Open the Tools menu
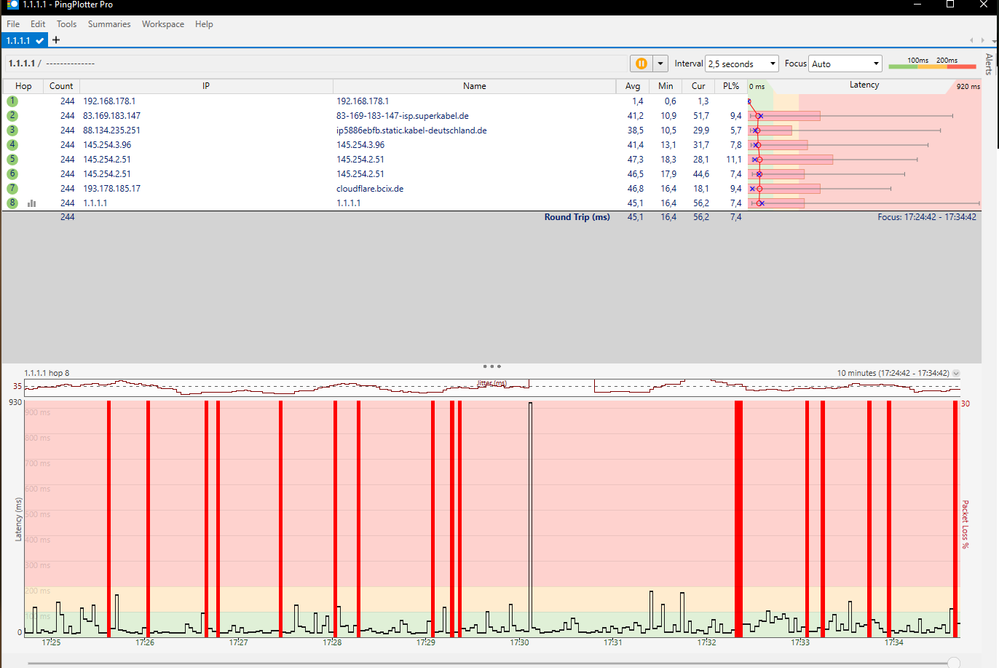 (x=66, y=24)
